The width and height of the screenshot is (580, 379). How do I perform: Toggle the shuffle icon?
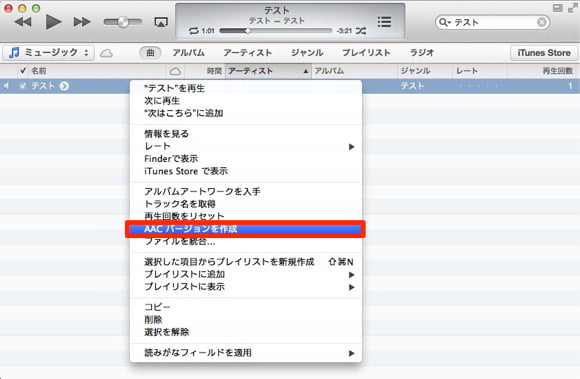pos(361,31)
